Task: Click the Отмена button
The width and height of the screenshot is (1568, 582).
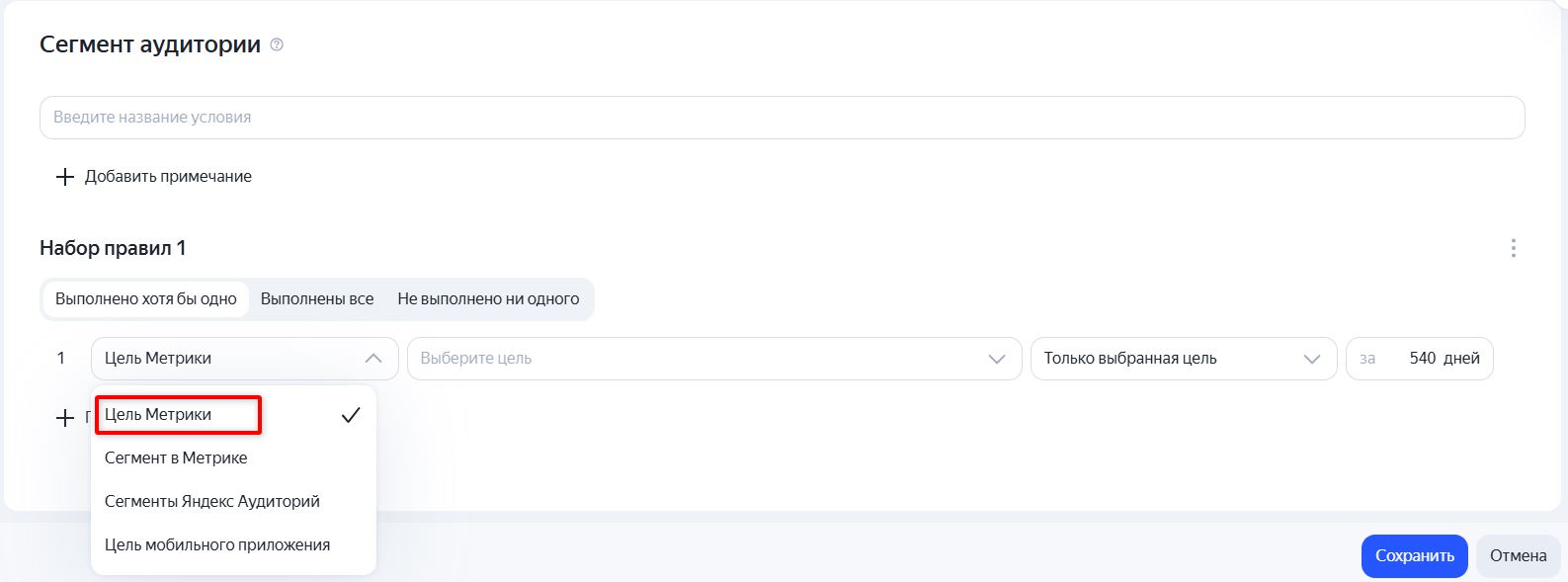Action: click(x=1519, y=556)
